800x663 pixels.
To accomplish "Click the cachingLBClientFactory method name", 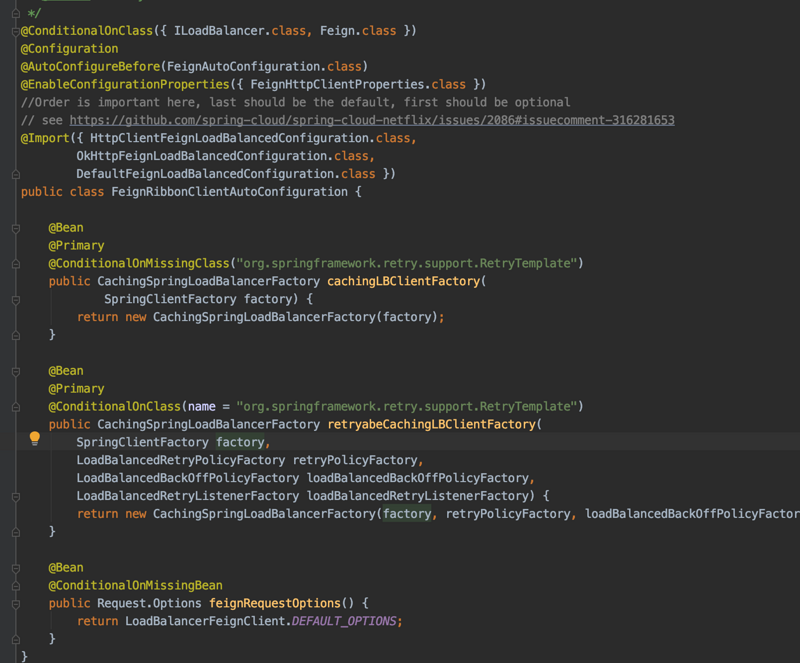I will (404, 281).
